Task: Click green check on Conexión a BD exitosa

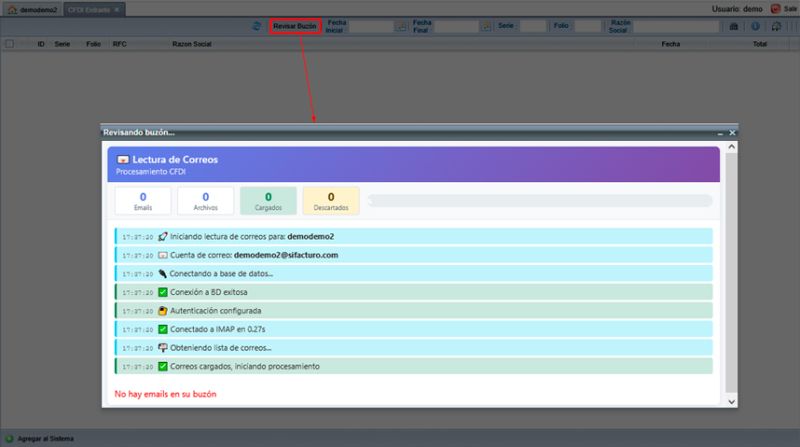Action: 163,292
